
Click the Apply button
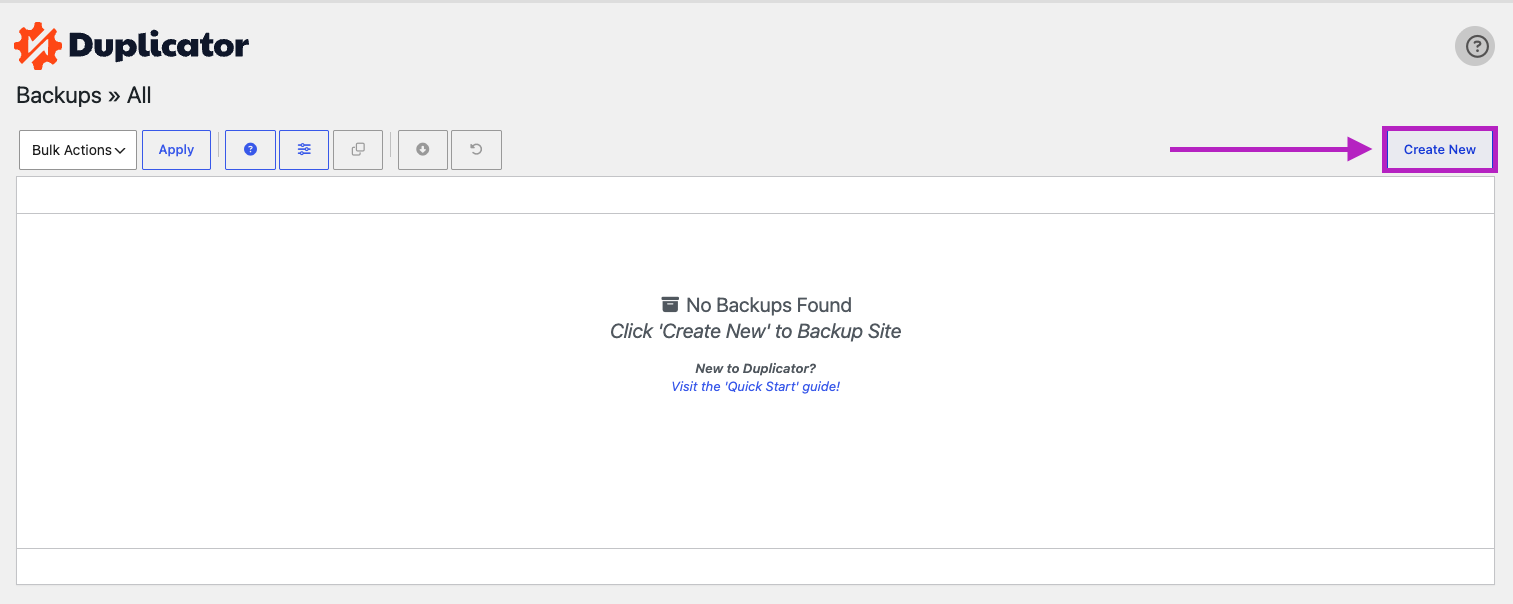click(176, 150)
